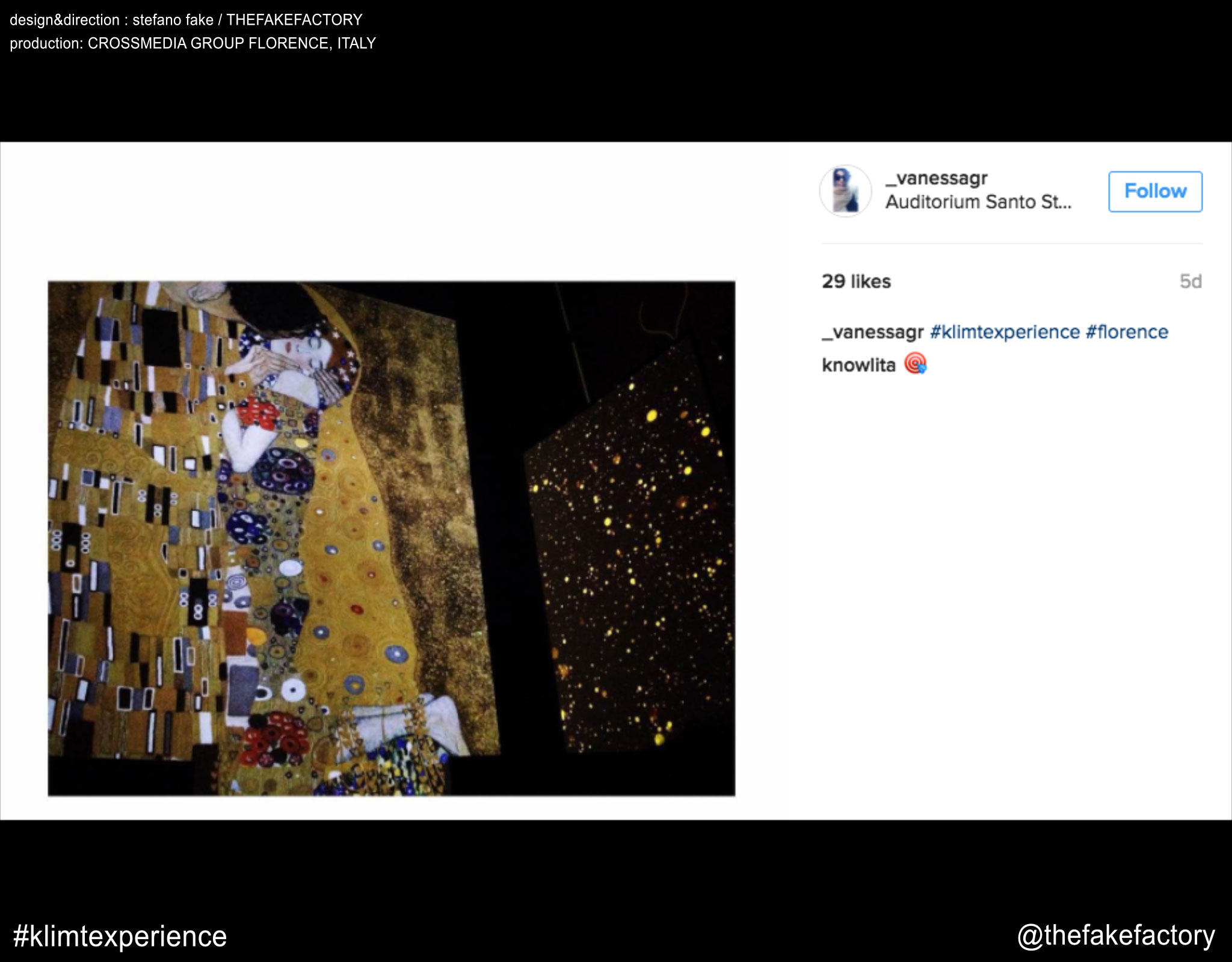Click the target emoji in knowlita's comment
Image resolution: width=1232 pixels, height=962 pixels.
(916, 364)
